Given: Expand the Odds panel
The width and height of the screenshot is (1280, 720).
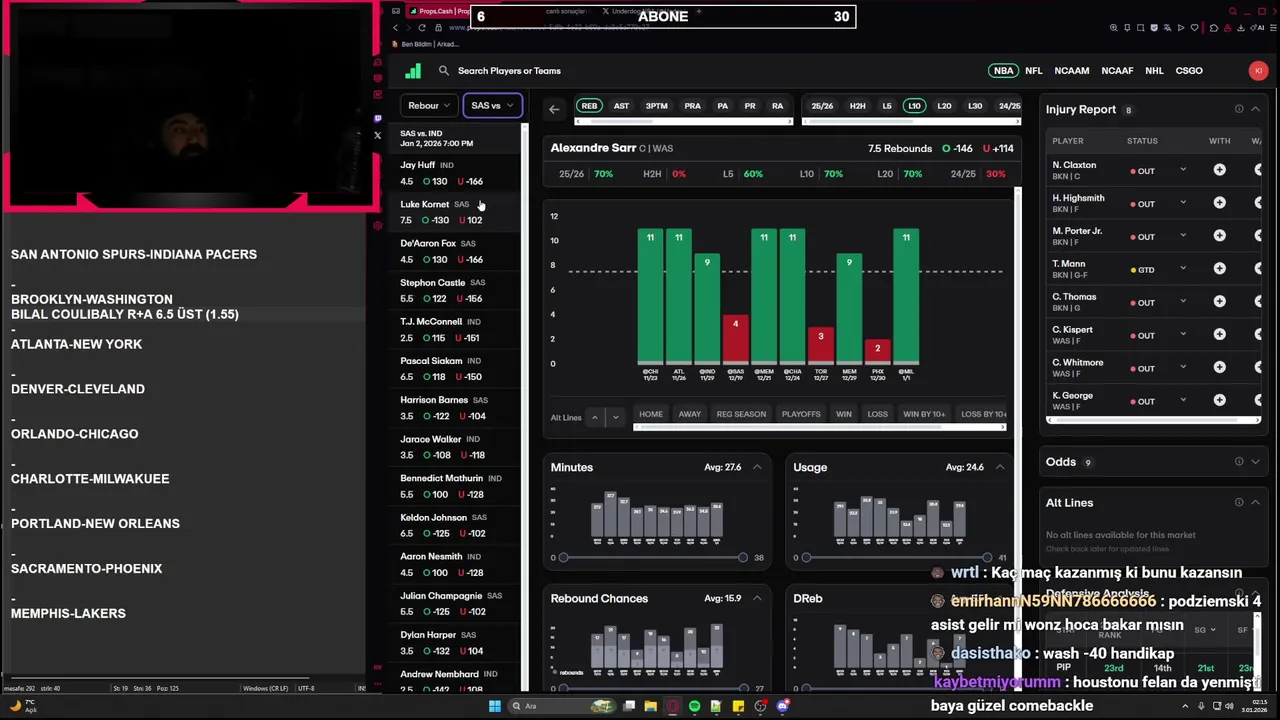Looking at the screenshot, I should point(1255,462).
